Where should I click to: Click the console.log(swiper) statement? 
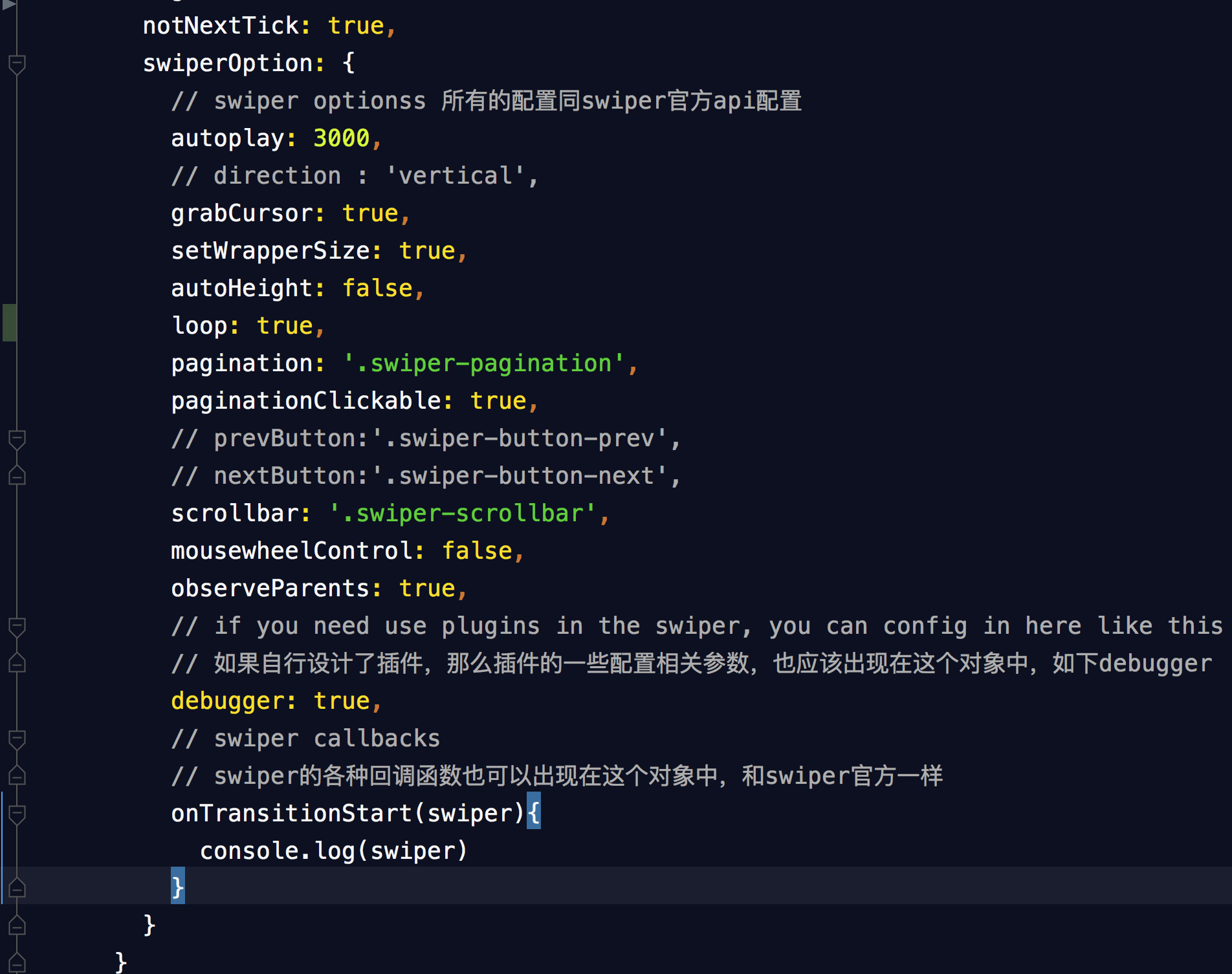pos(333,850)
